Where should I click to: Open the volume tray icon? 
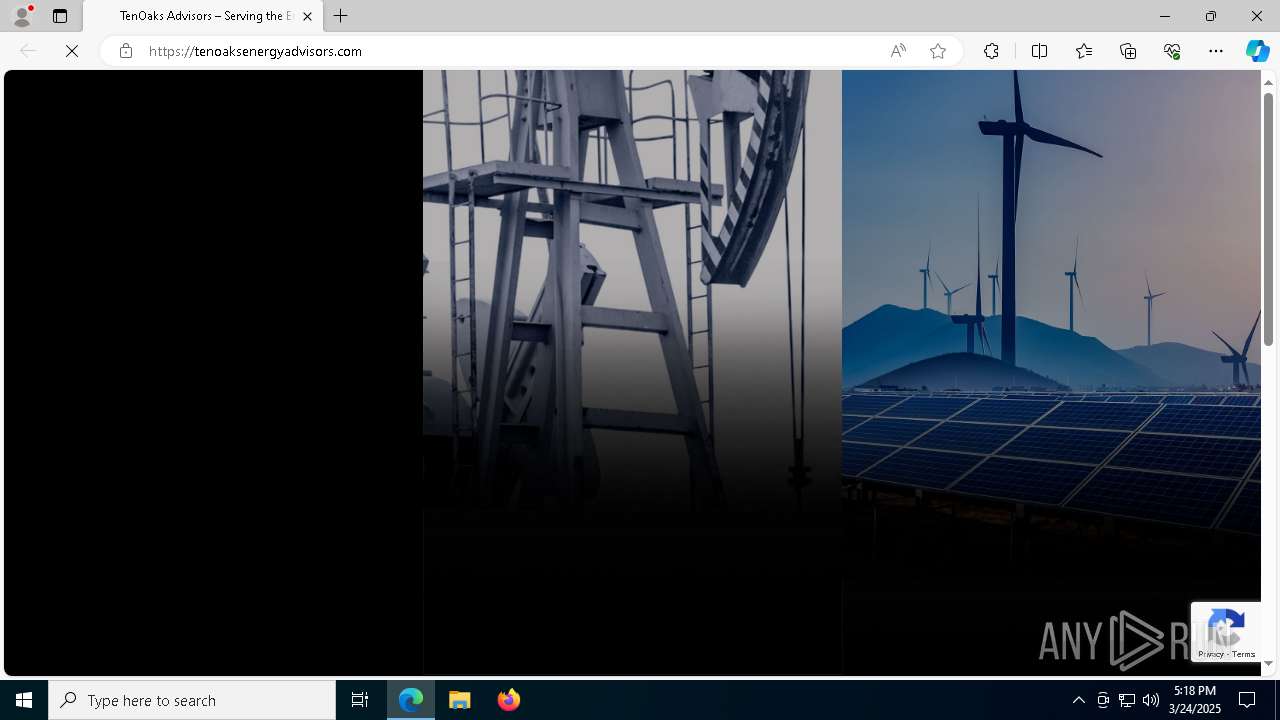click(1151, 700)
